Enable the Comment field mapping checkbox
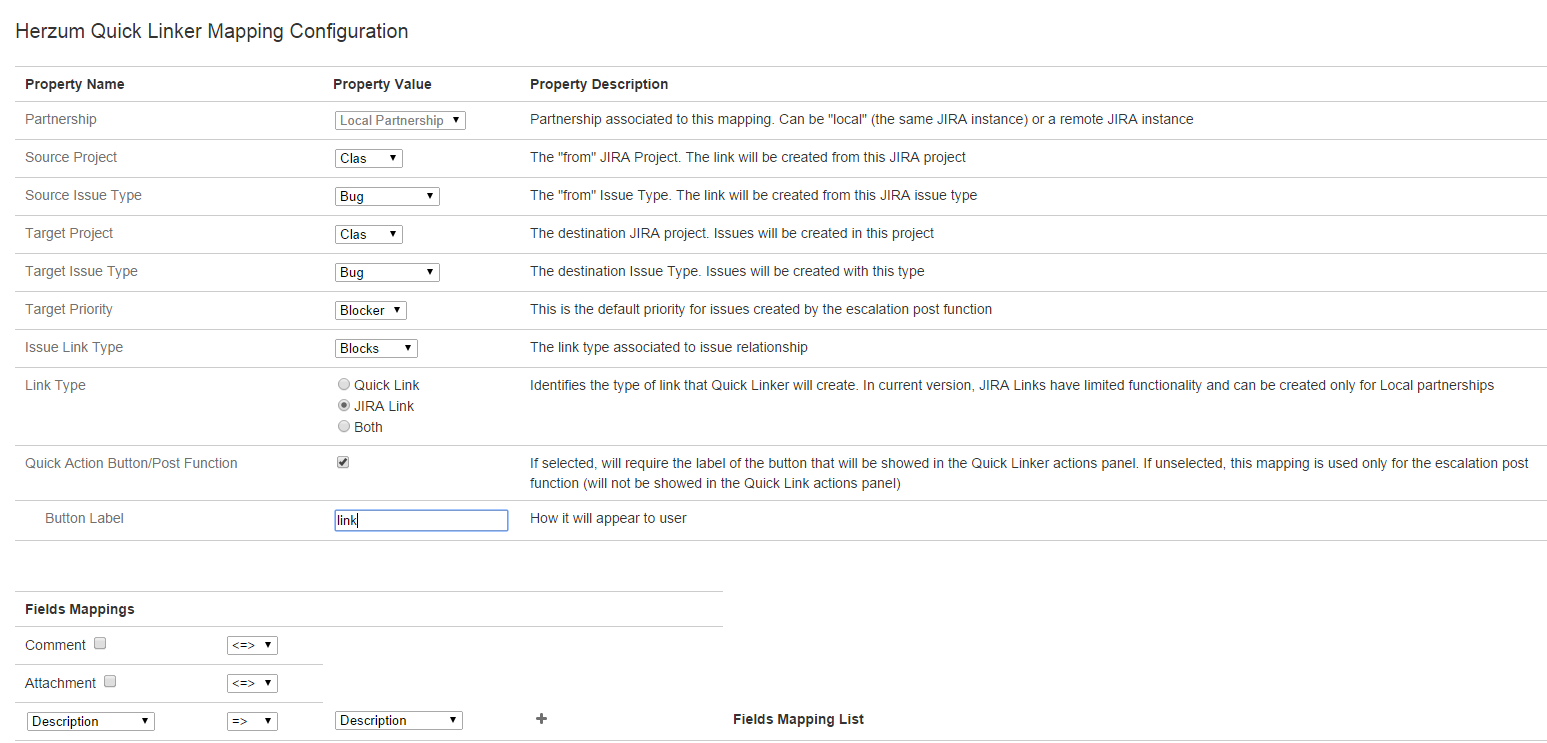 [100, 644]
